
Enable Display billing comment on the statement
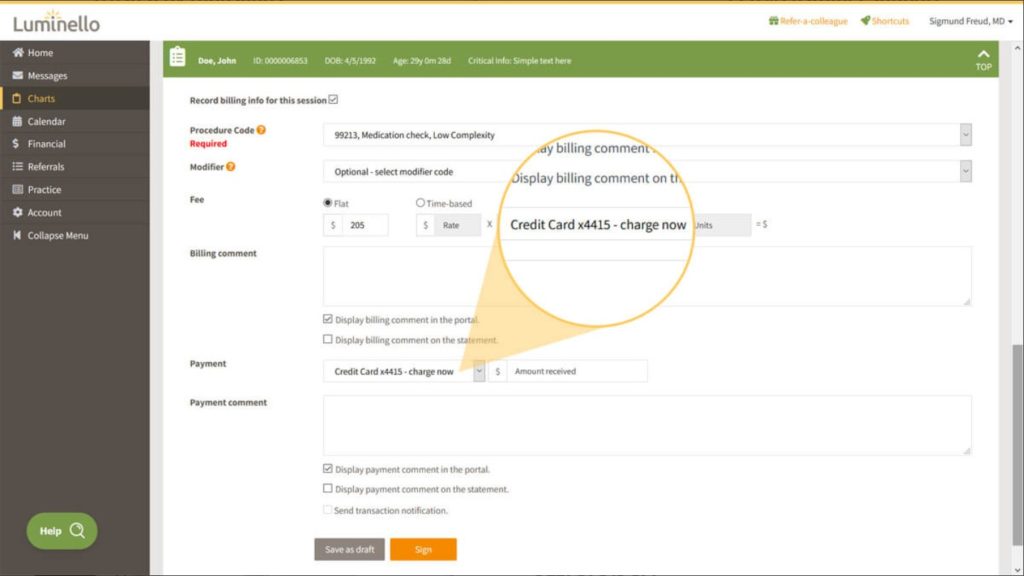[x=327, y=340]
